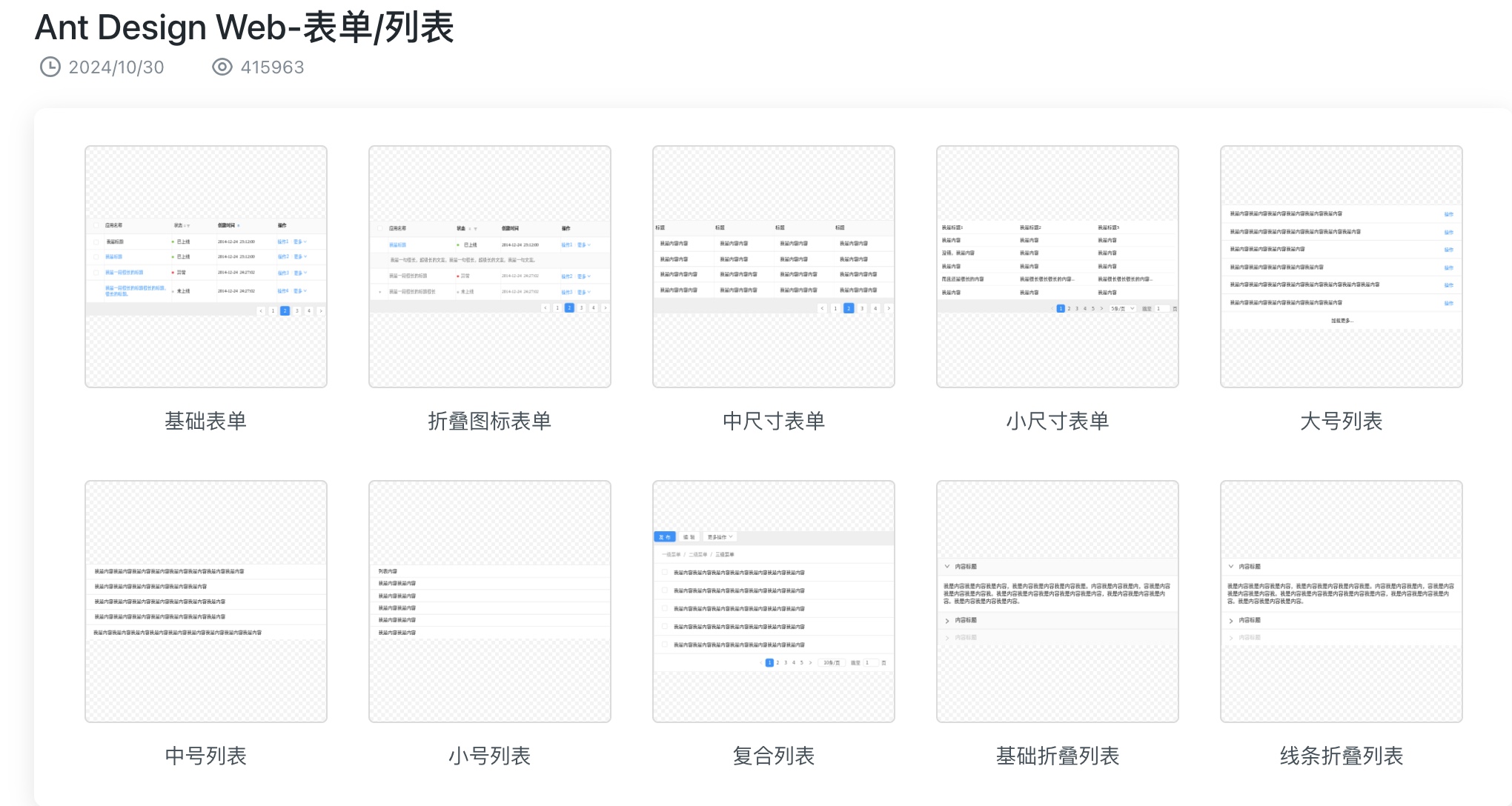Click the 基础表单 caption label
1512x806 pixels.
pyautogui.click(x=206, y=422)
